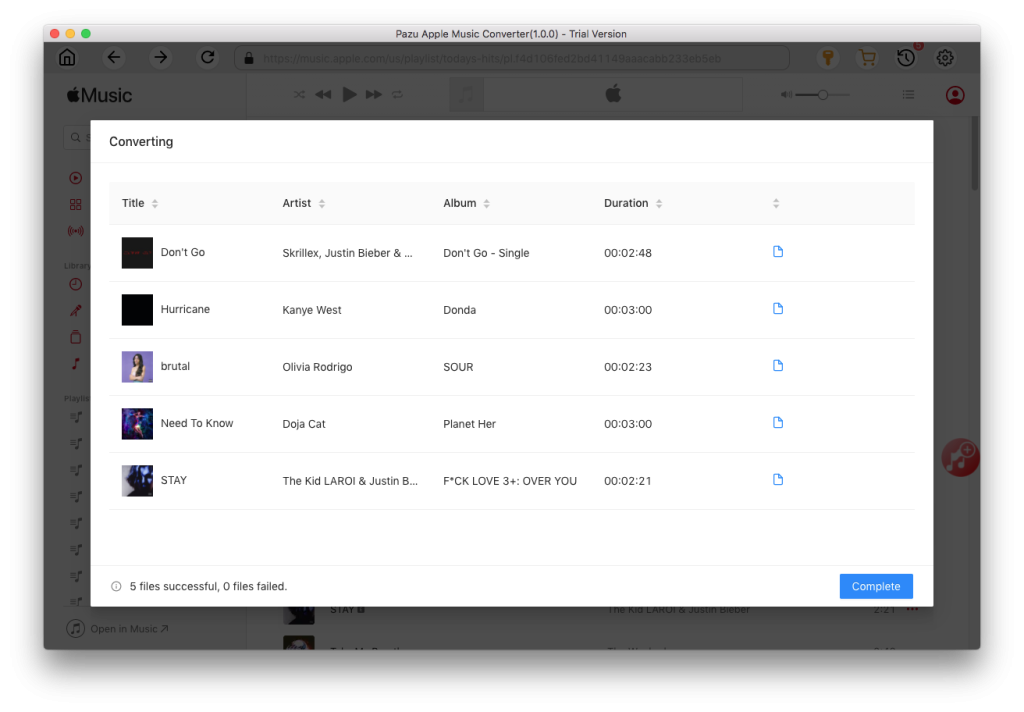Reload the page with the refresh icon
This screenshot has height=712, width=1024.
click(208, 57)
